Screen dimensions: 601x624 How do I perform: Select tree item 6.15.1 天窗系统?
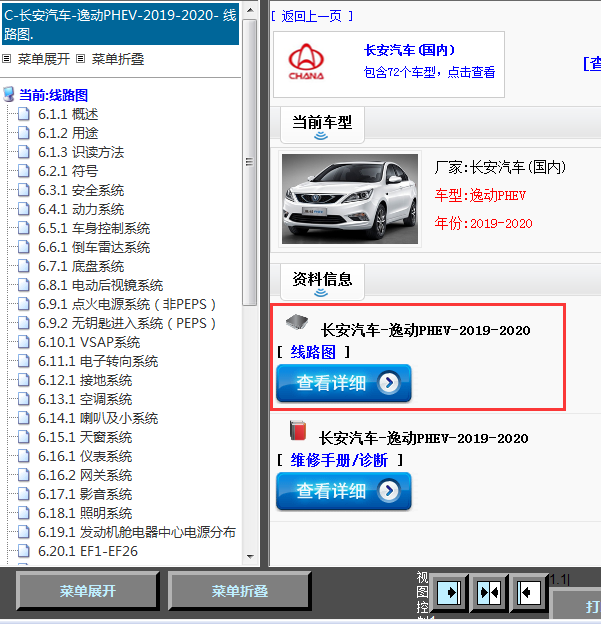point(85,437)
